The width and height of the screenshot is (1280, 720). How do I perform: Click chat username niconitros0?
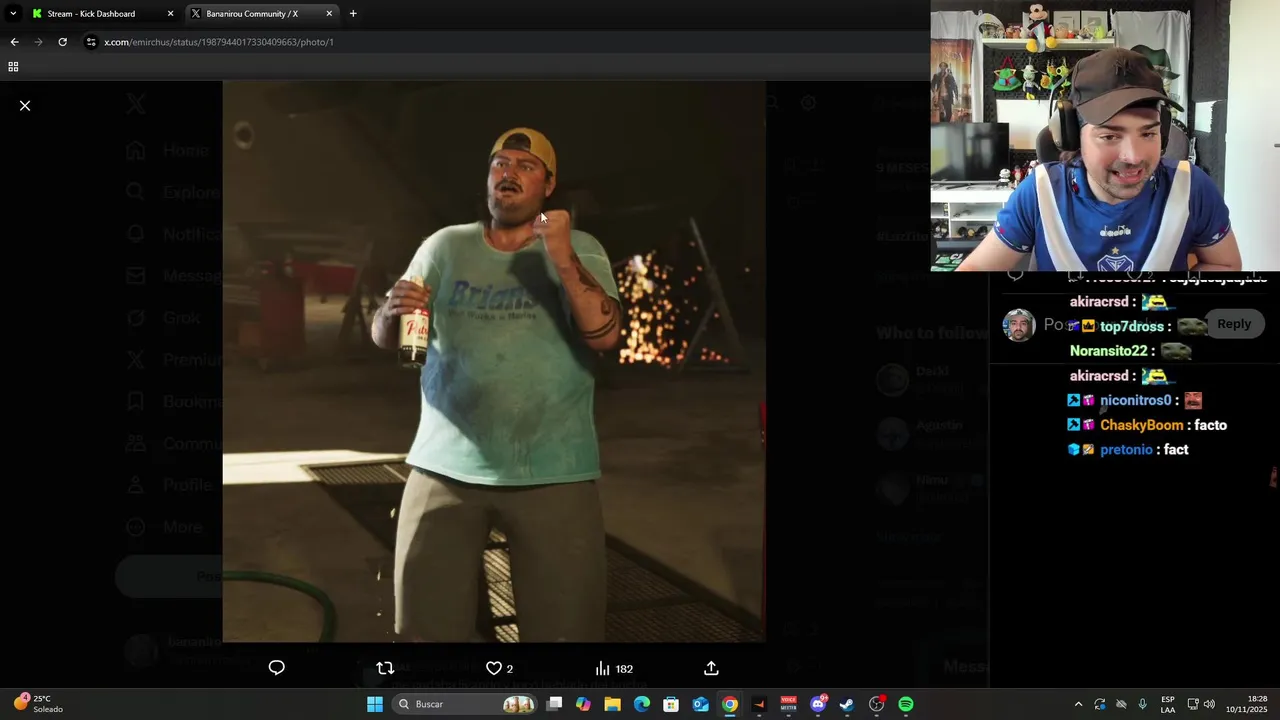tap(1135, 400)
